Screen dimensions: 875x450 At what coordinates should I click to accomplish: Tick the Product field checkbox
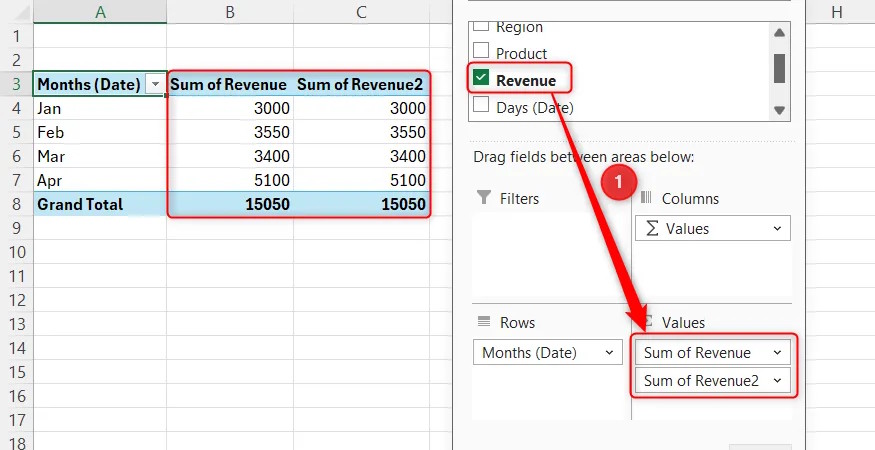[x=480, y=51]
